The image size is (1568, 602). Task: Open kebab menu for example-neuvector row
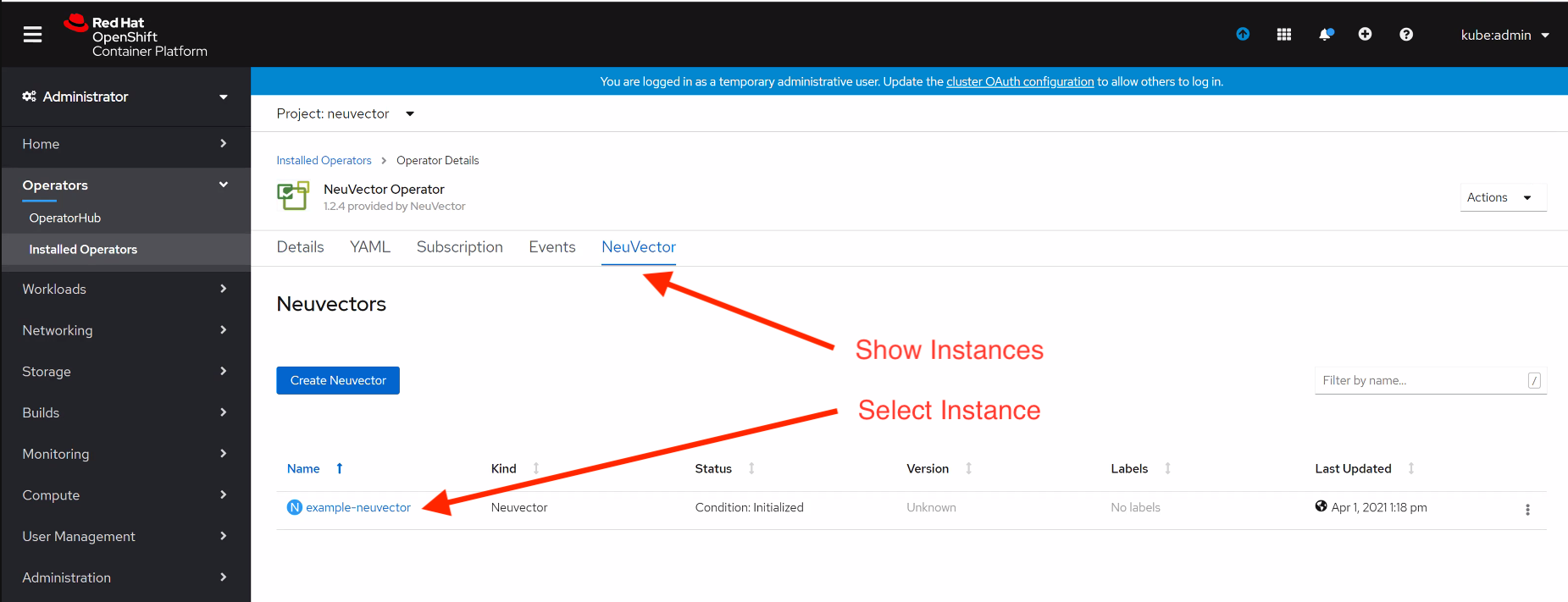pyautogui.click(x=1527, y=510)
